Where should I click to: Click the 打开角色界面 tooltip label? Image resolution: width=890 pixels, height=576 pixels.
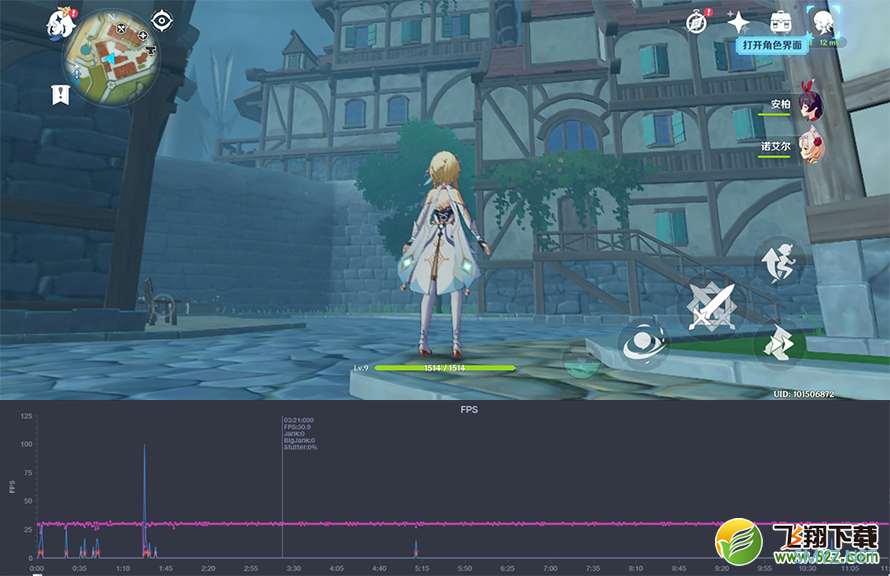point(772,45)
